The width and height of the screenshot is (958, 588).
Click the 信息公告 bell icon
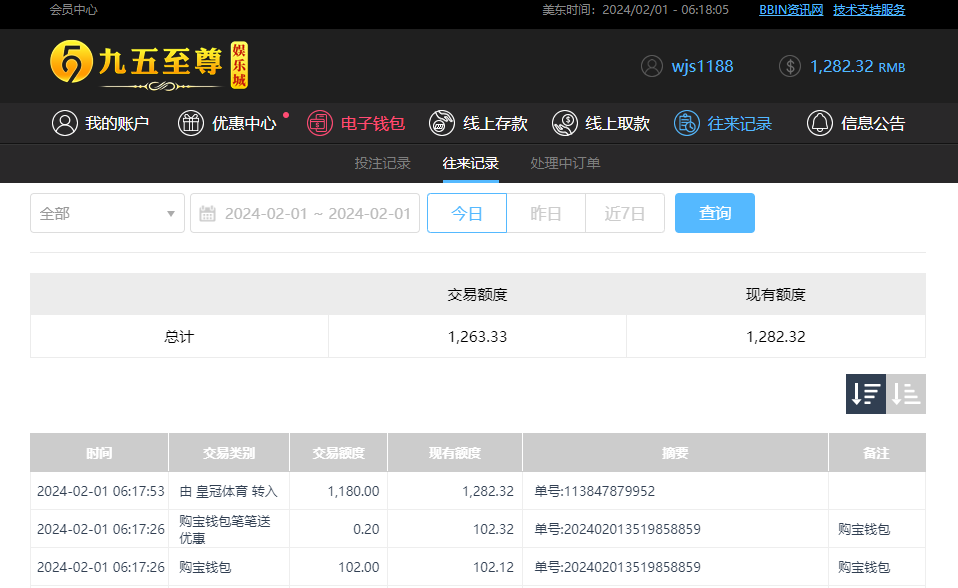(820, 123)
